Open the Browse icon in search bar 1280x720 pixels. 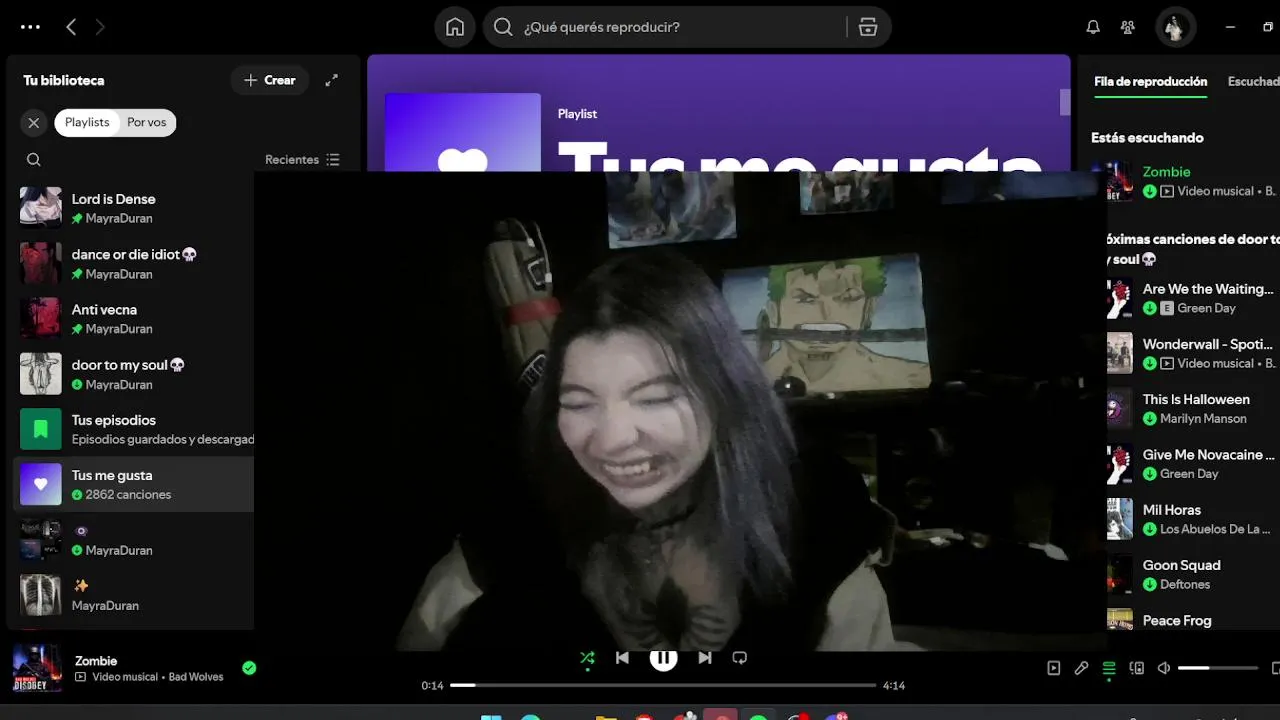868,27
